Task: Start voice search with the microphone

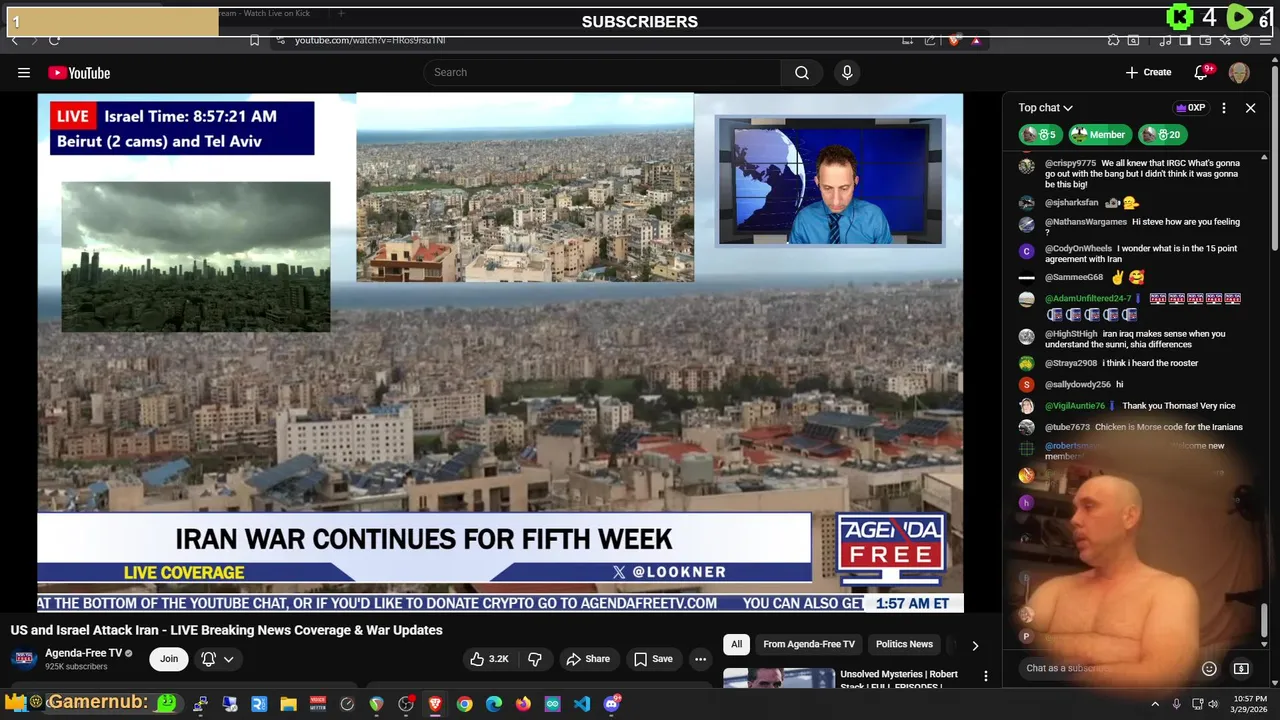Action: [847, 72]
